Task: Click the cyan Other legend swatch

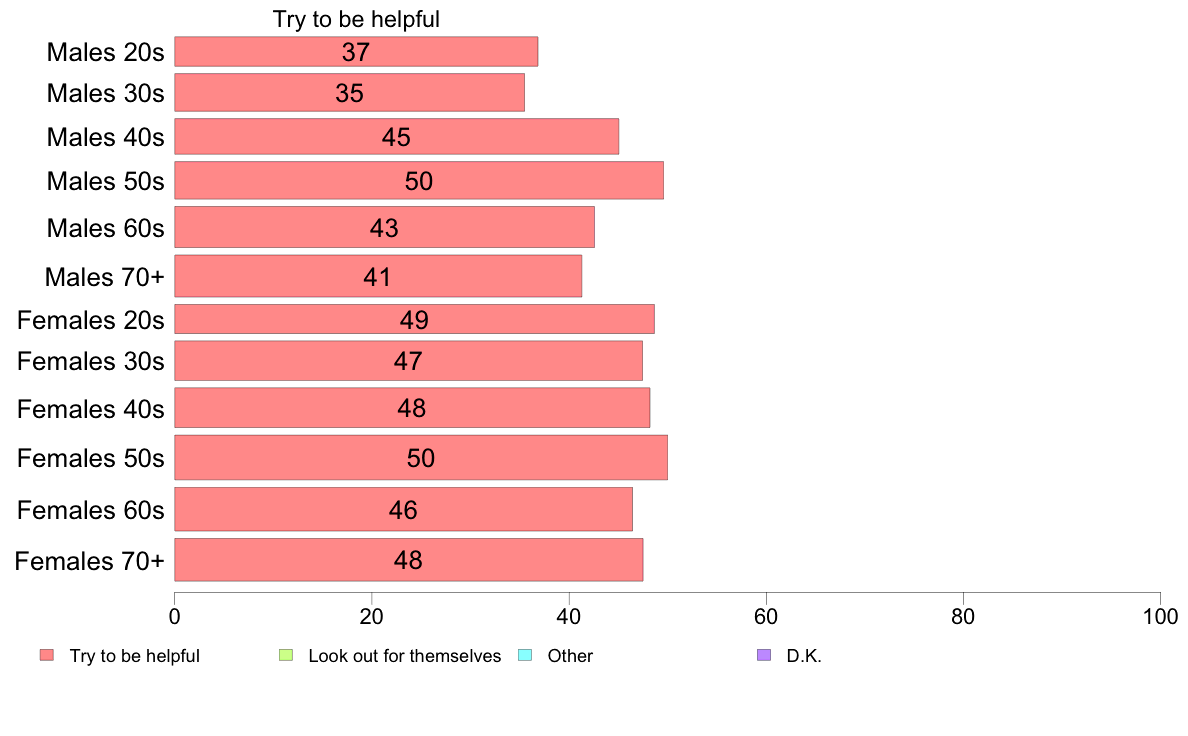Action: [x=524, y=655]
